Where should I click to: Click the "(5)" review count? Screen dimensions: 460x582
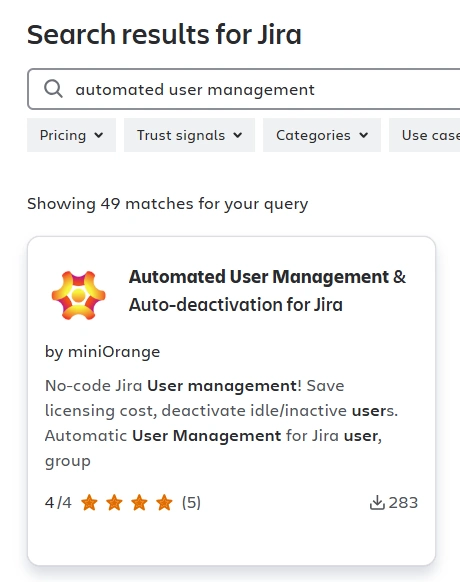pos(191,503)
